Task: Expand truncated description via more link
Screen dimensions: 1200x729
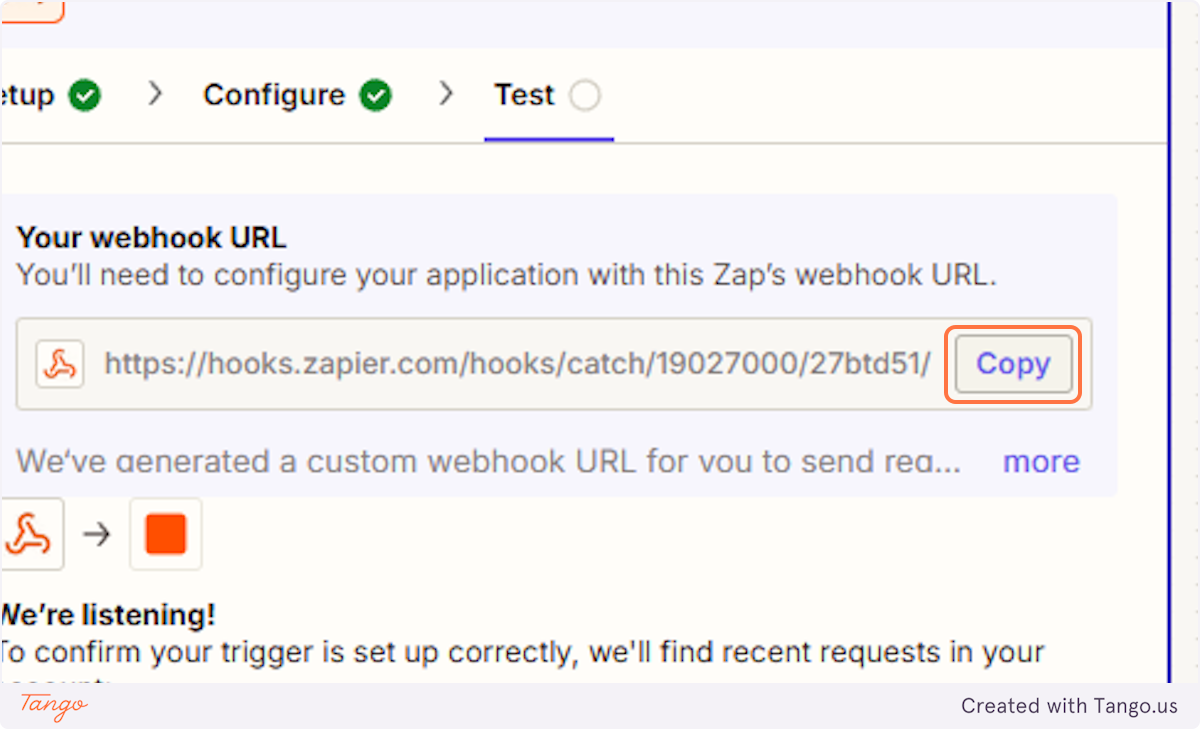Action: tap(1041, 461)
